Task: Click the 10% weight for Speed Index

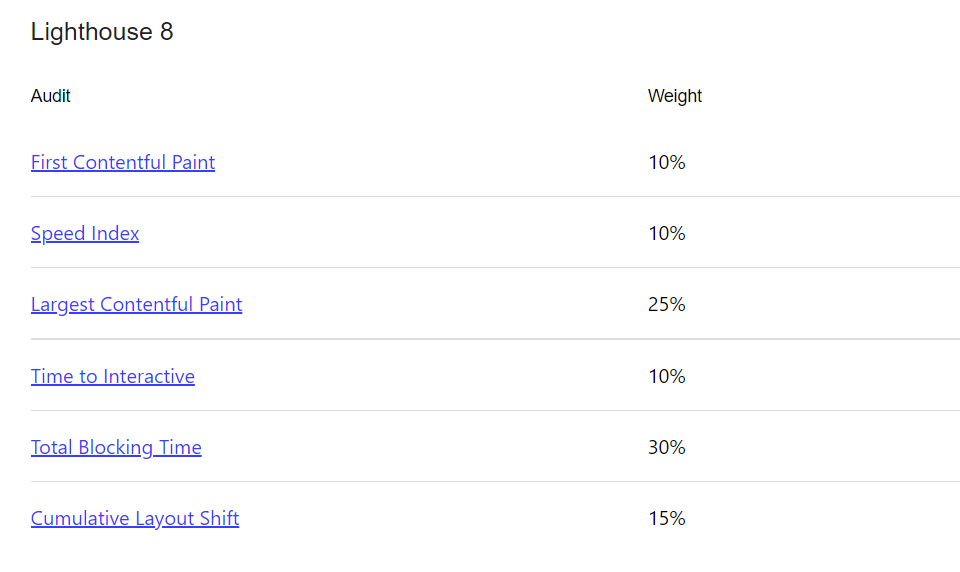Action: click(667, 233)
